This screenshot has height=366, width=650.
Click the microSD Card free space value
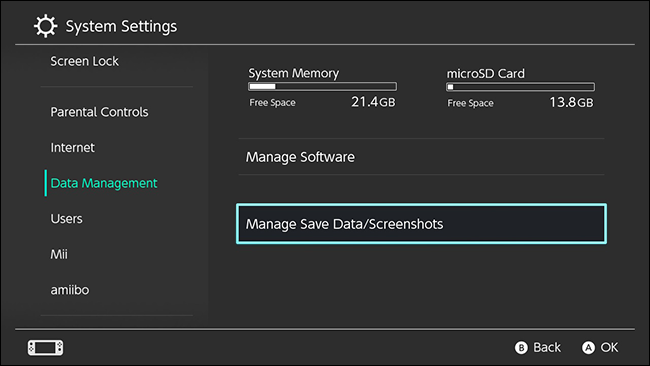pyautogui.click(x=571, y=102)
